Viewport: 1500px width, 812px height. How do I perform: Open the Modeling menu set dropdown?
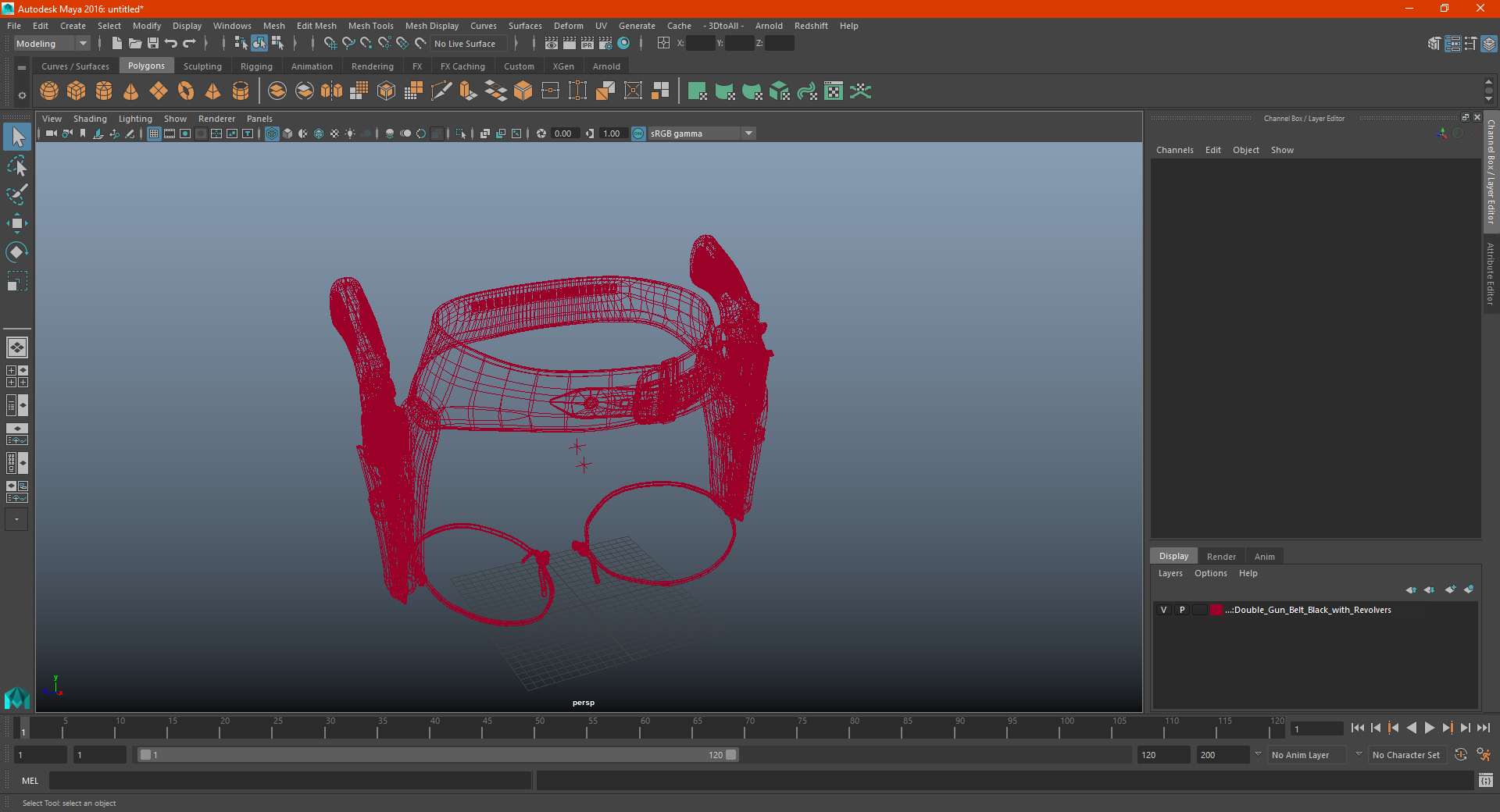tap(52, 44)
